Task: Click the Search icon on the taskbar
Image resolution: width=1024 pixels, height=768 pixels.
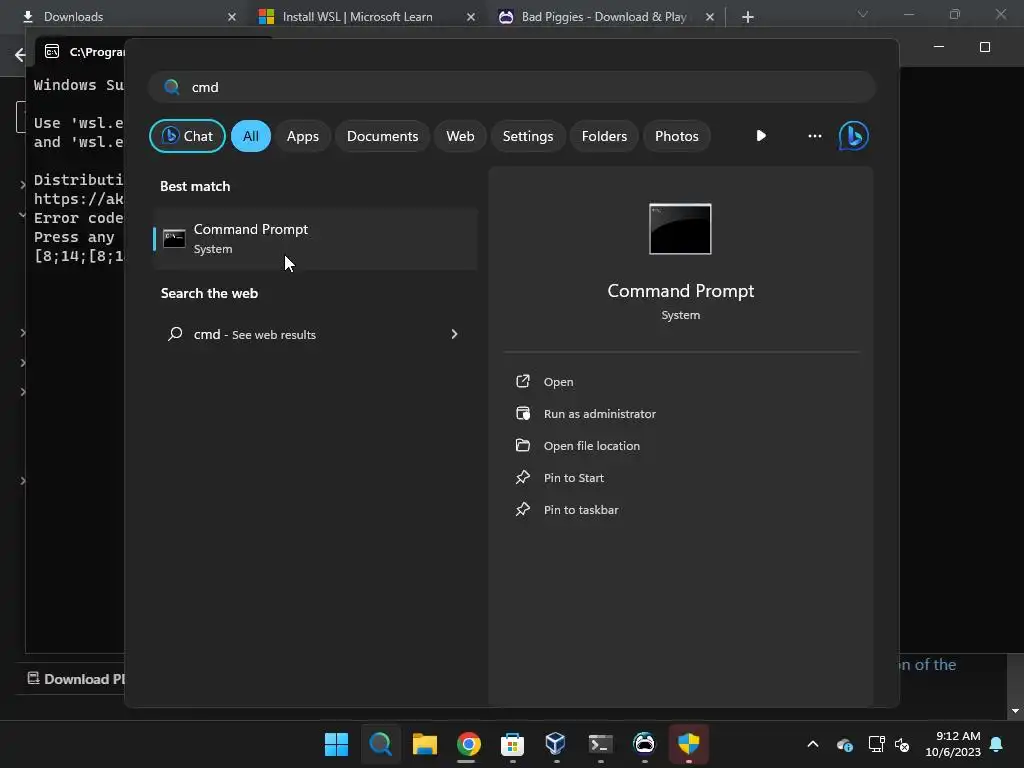Action: pos(380,744)
